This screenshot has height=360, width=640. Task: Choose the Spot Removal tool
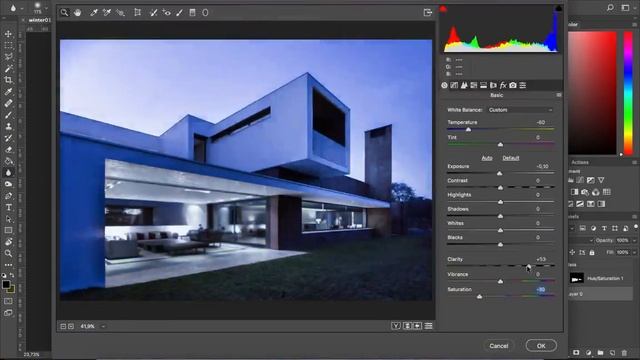pyautogui.click(x=153, y=13)
